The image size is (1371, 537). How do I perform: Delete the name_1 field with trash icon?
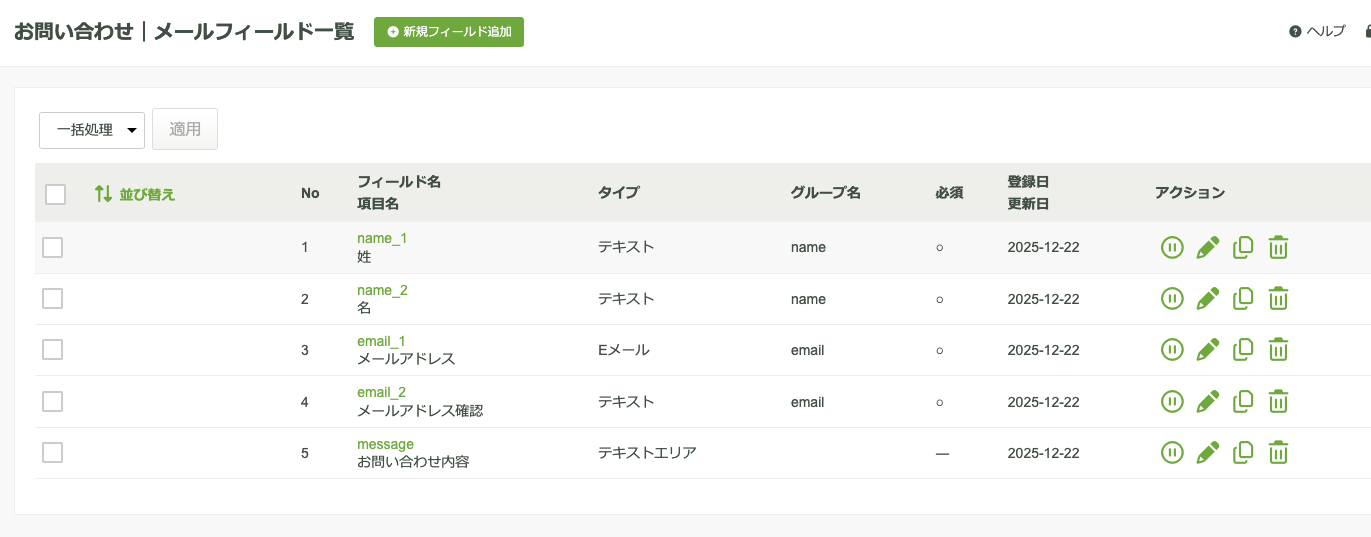pyautogui.click(x=1278, y=247)
